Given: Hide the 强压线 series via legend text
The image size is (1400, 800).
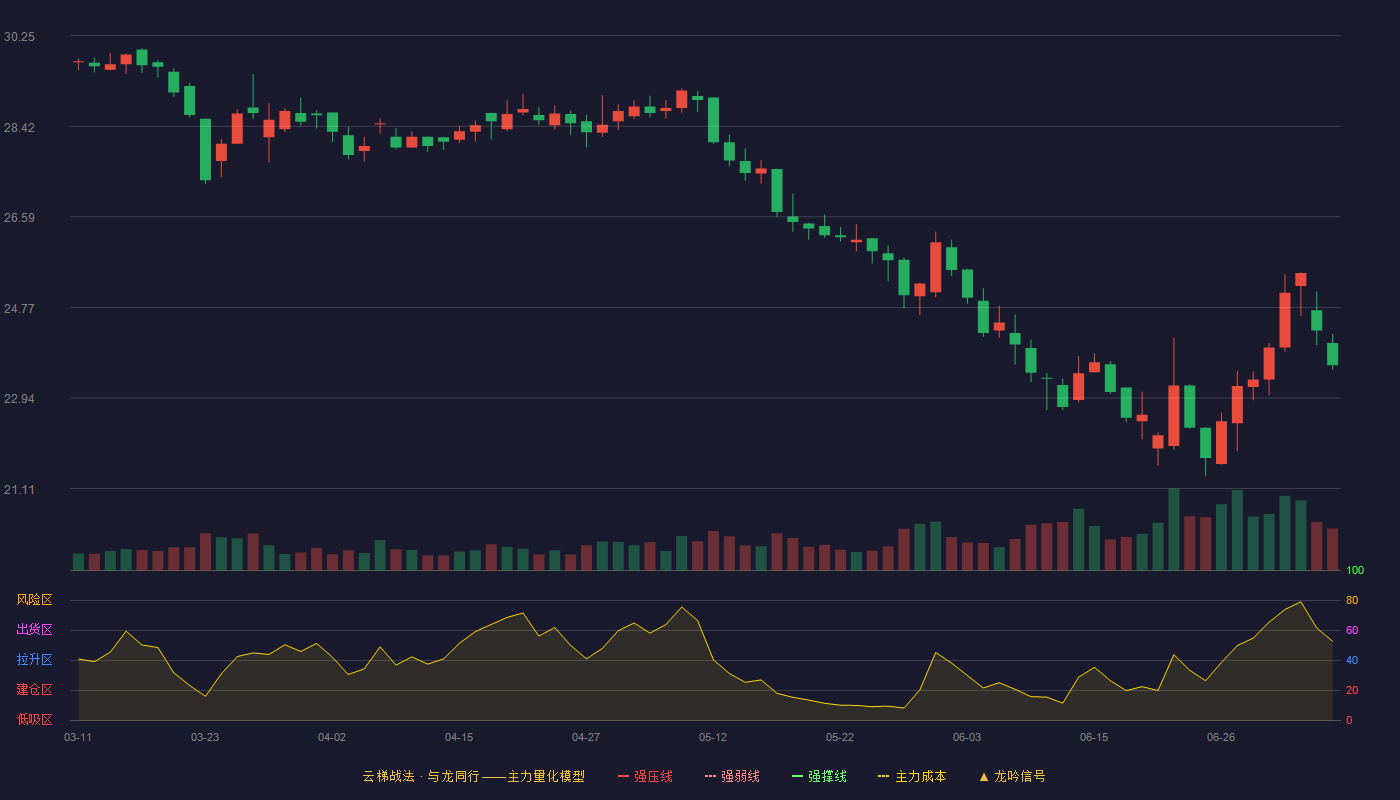Looking at the screenshot, I should (653, 776).
